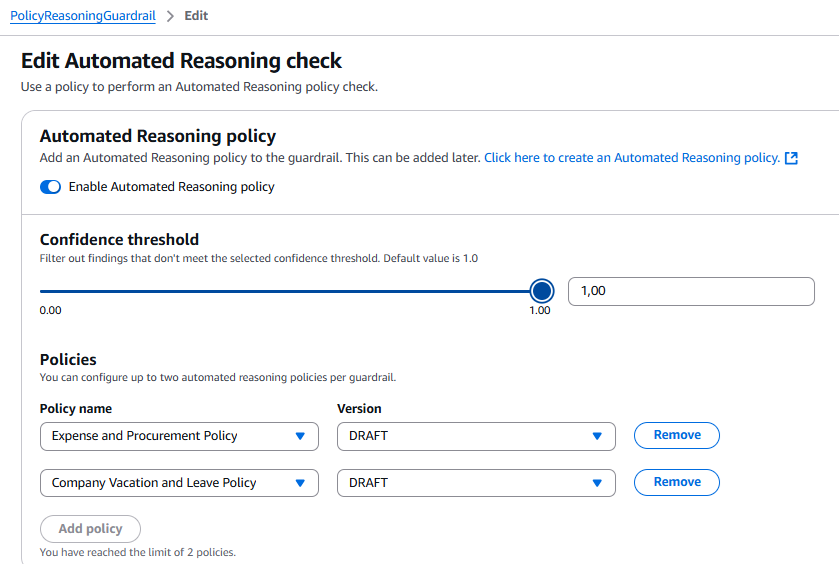The image size is (839, 564).
Task: Click the 'Enable Automated Reasoning policy' label
Action: [x=171, y=187]
